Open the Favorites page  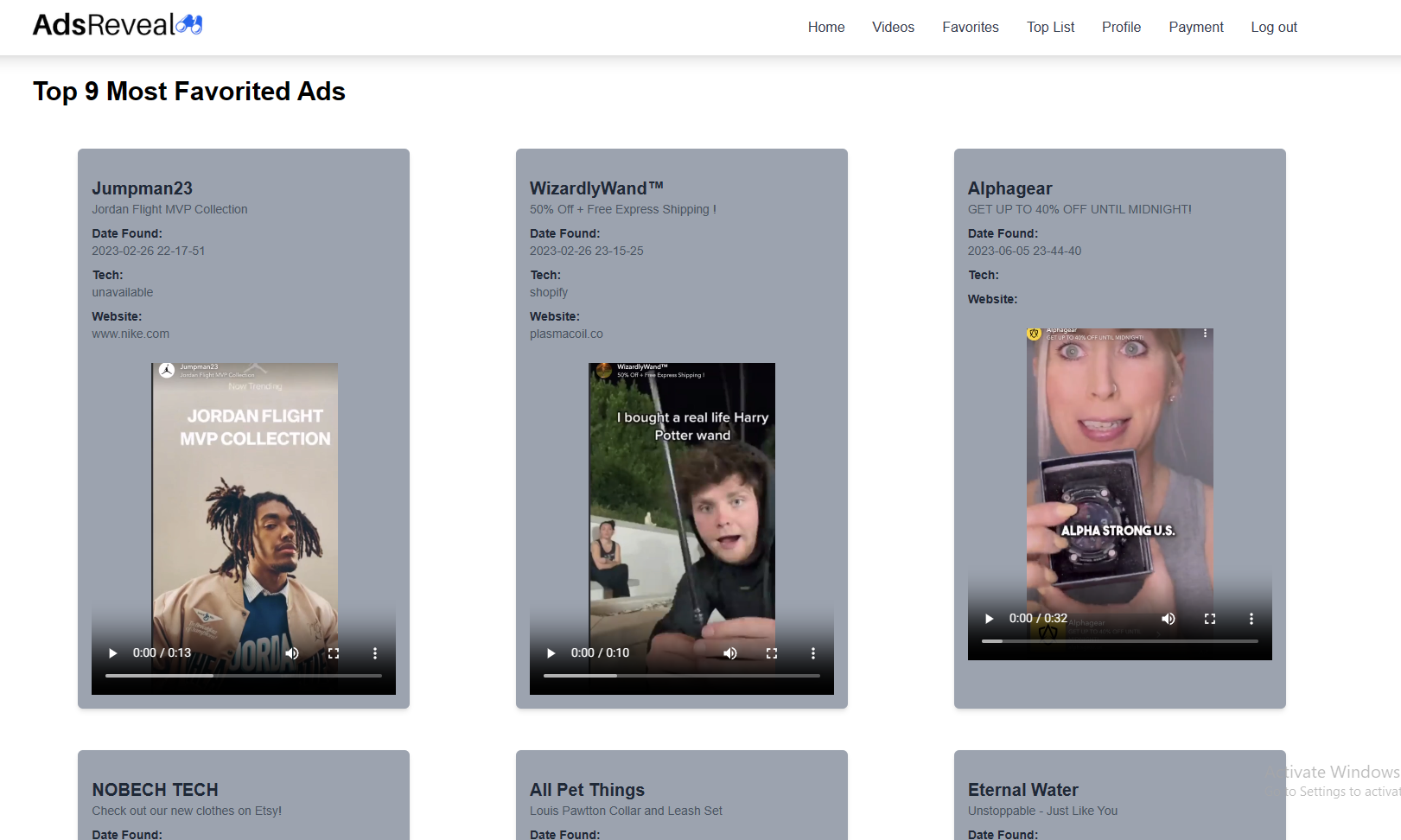pyautogui.click(x=971, y=28)
